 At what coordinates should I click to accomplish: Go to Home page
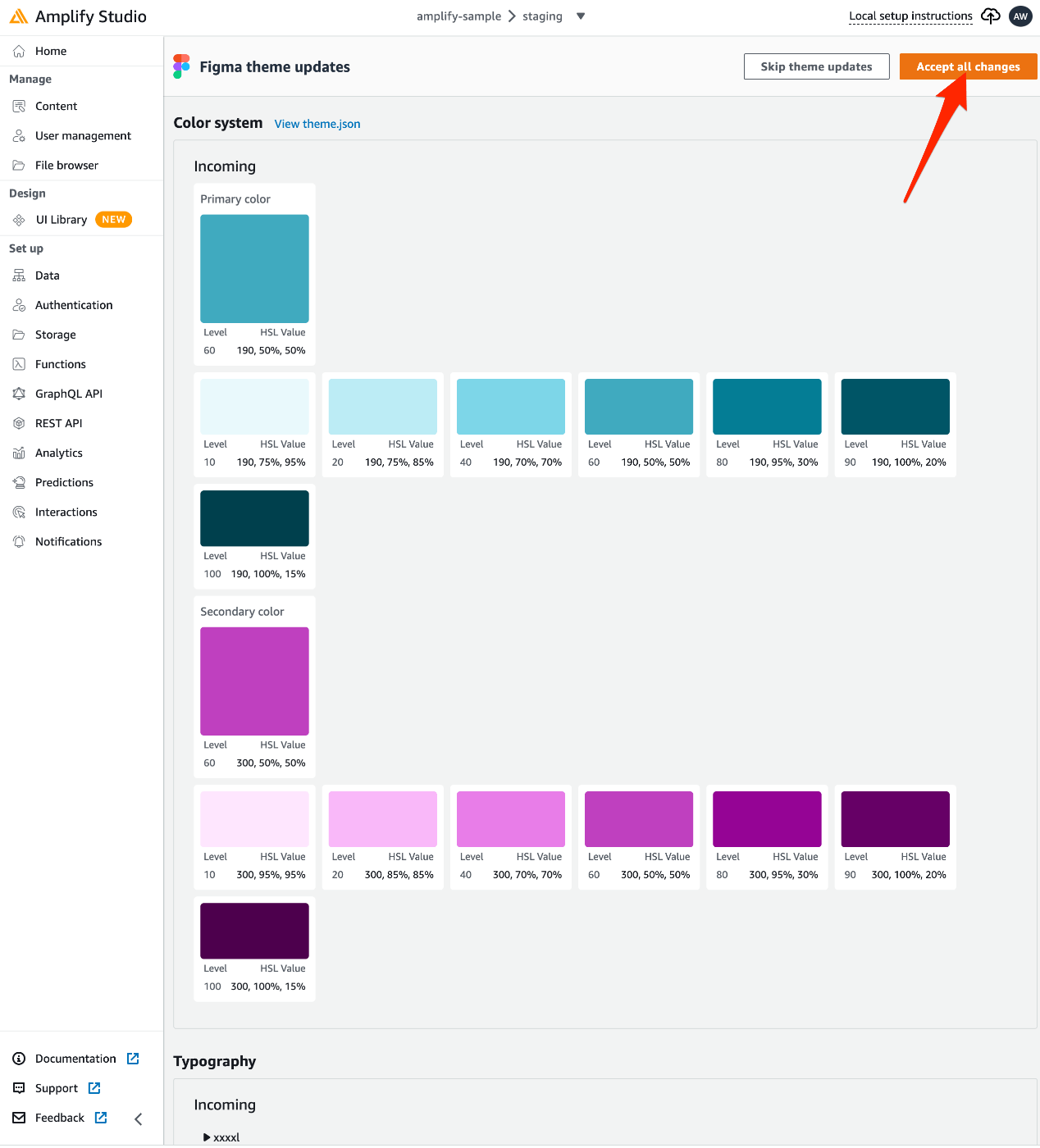click(51, 51)
